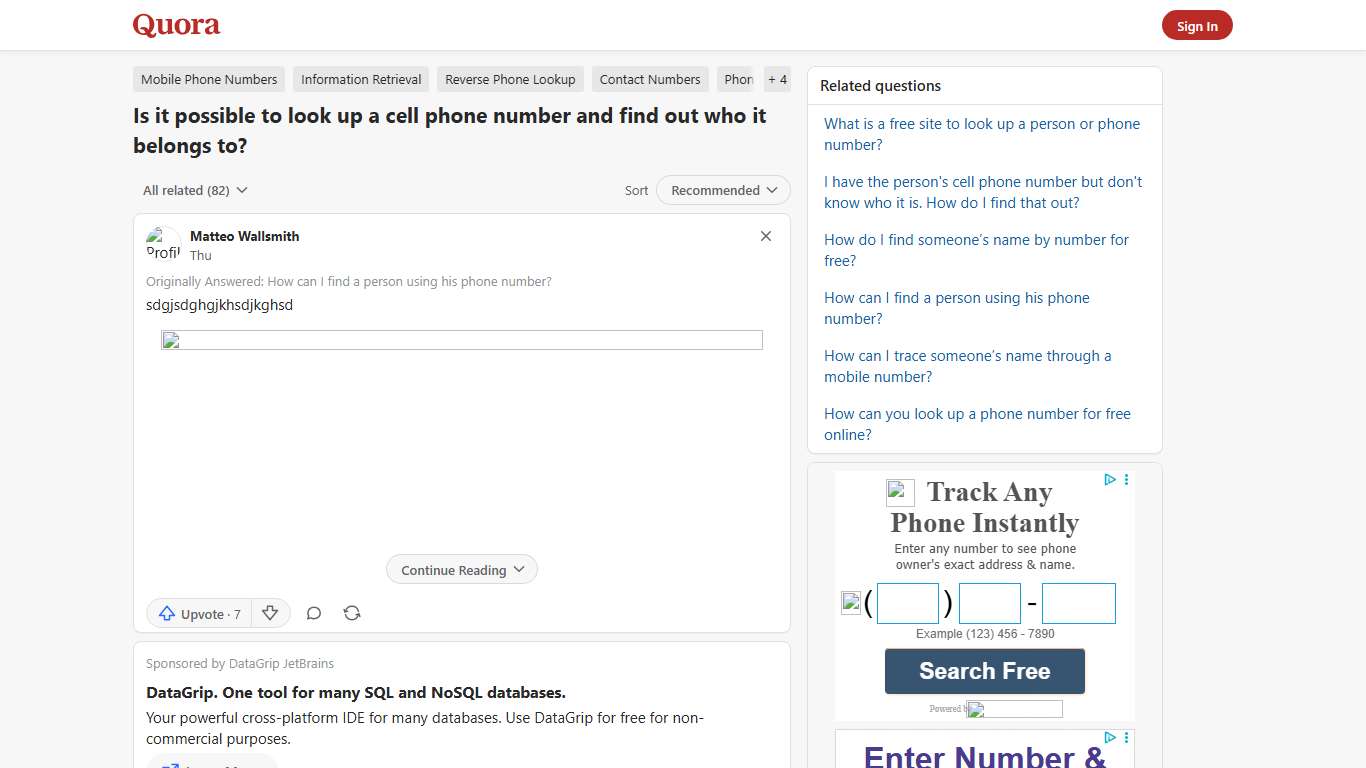The height and width of the screenshot is (768, 1366).
Task: Expand the All related (82) dropdown
Action: click(194, 190)
